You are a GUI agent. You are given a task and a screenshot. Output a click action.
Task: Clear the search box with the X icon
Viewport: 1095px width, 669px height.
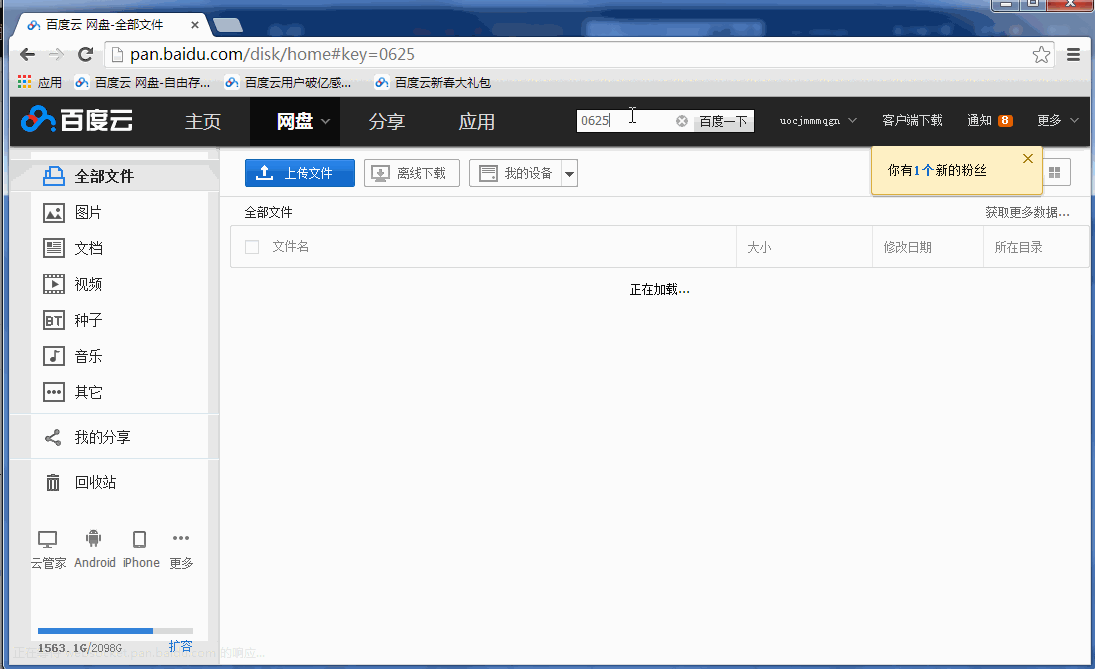point(682,121)
